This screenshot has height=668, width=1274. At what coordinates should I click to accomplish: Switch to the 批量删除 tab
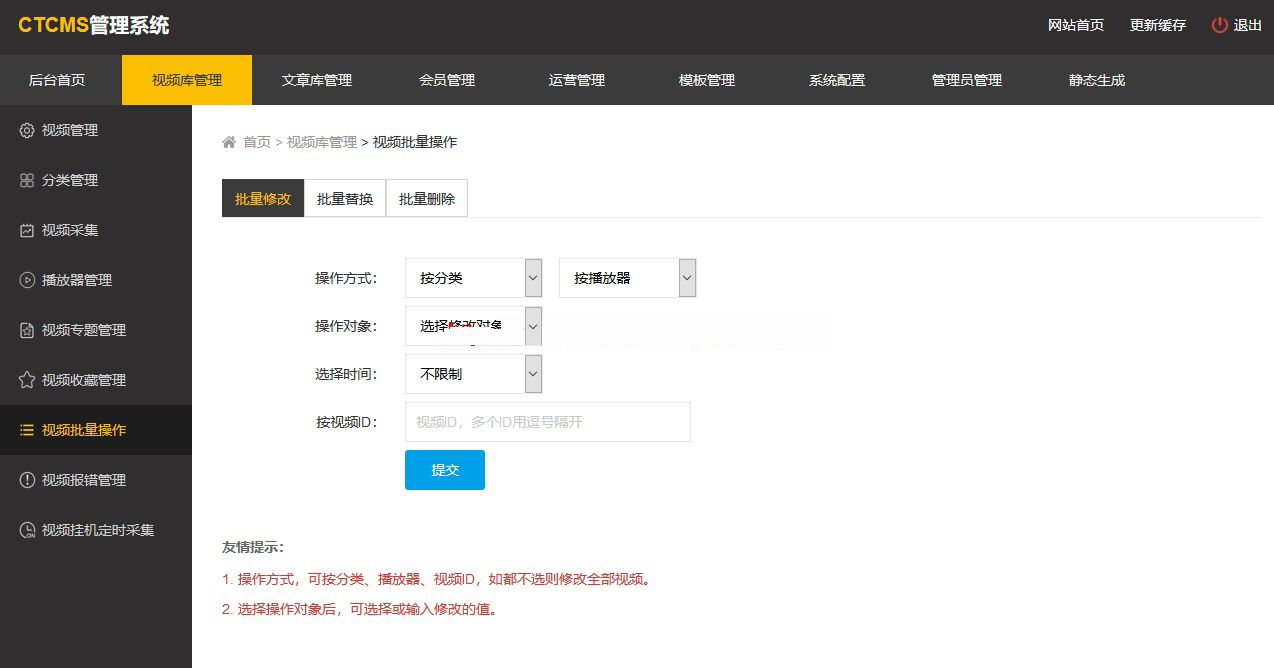pyautogui.click(x=427, y=199)
